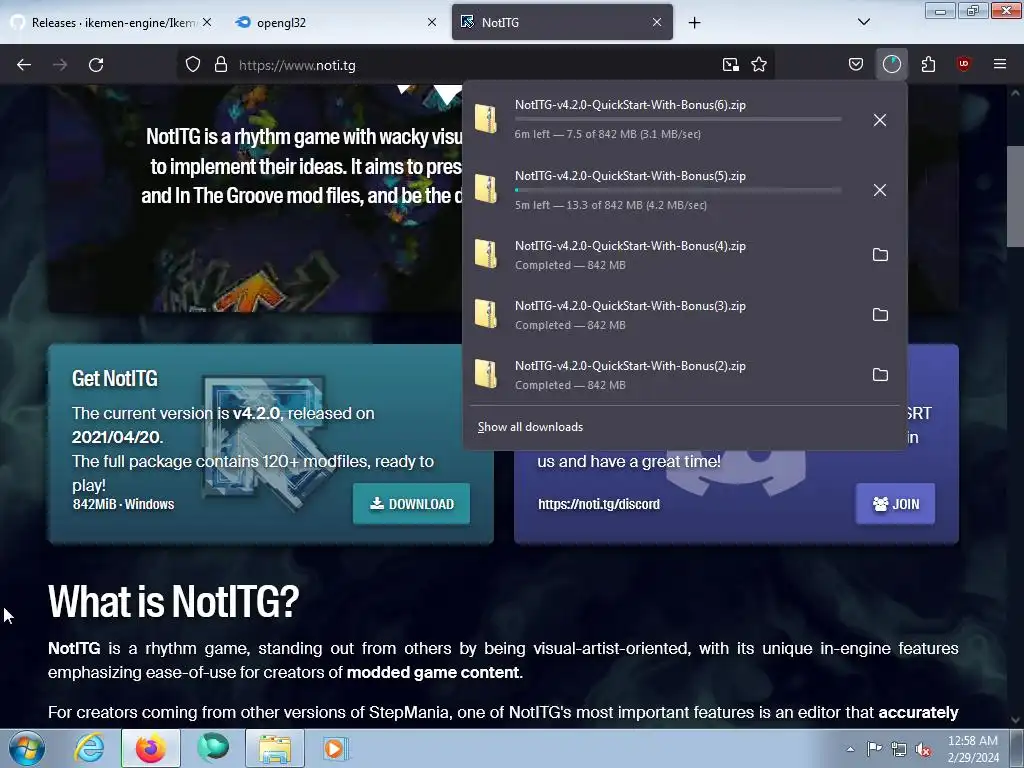Open a new browser tab
This screenshot has height=768, width=1024.
(x=694, y=22)
